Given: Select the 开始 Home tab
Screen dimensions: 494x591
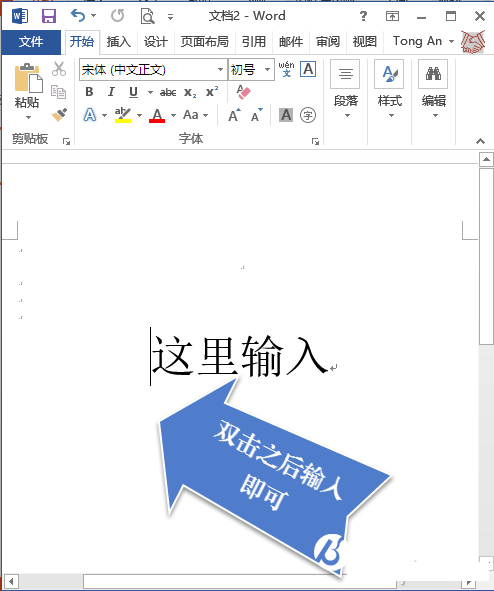Looking at the screenshot, I should [82, 41].
